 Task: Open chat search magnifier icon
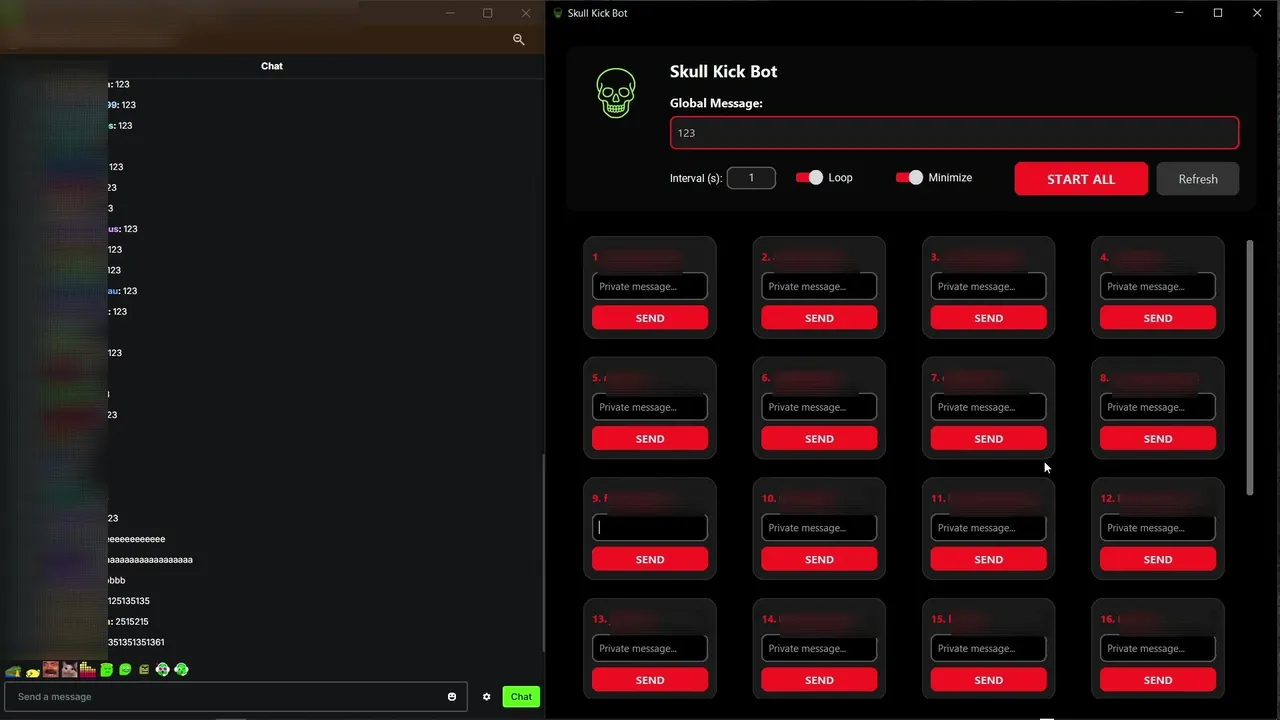[518, 39]
